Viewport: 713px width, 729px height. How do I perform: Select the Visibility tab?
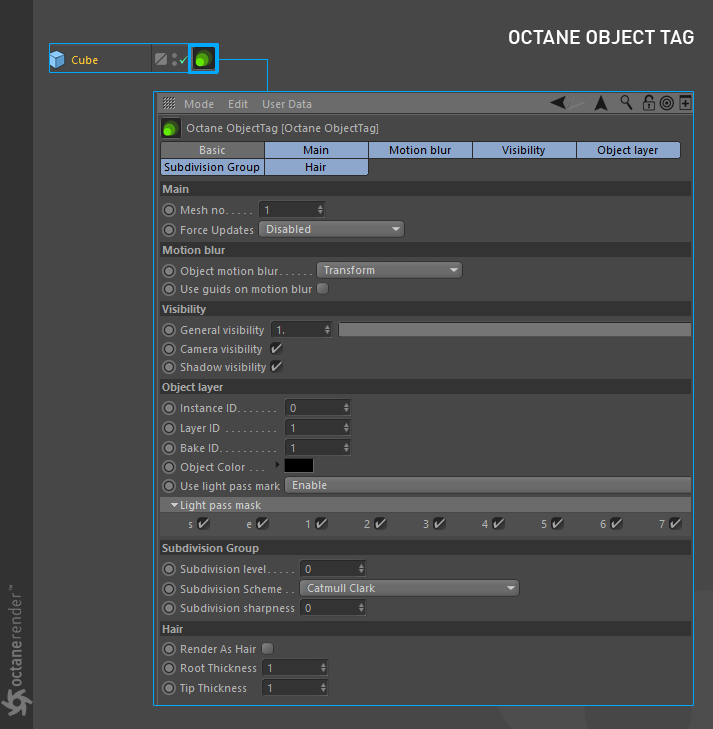[524, 150]
